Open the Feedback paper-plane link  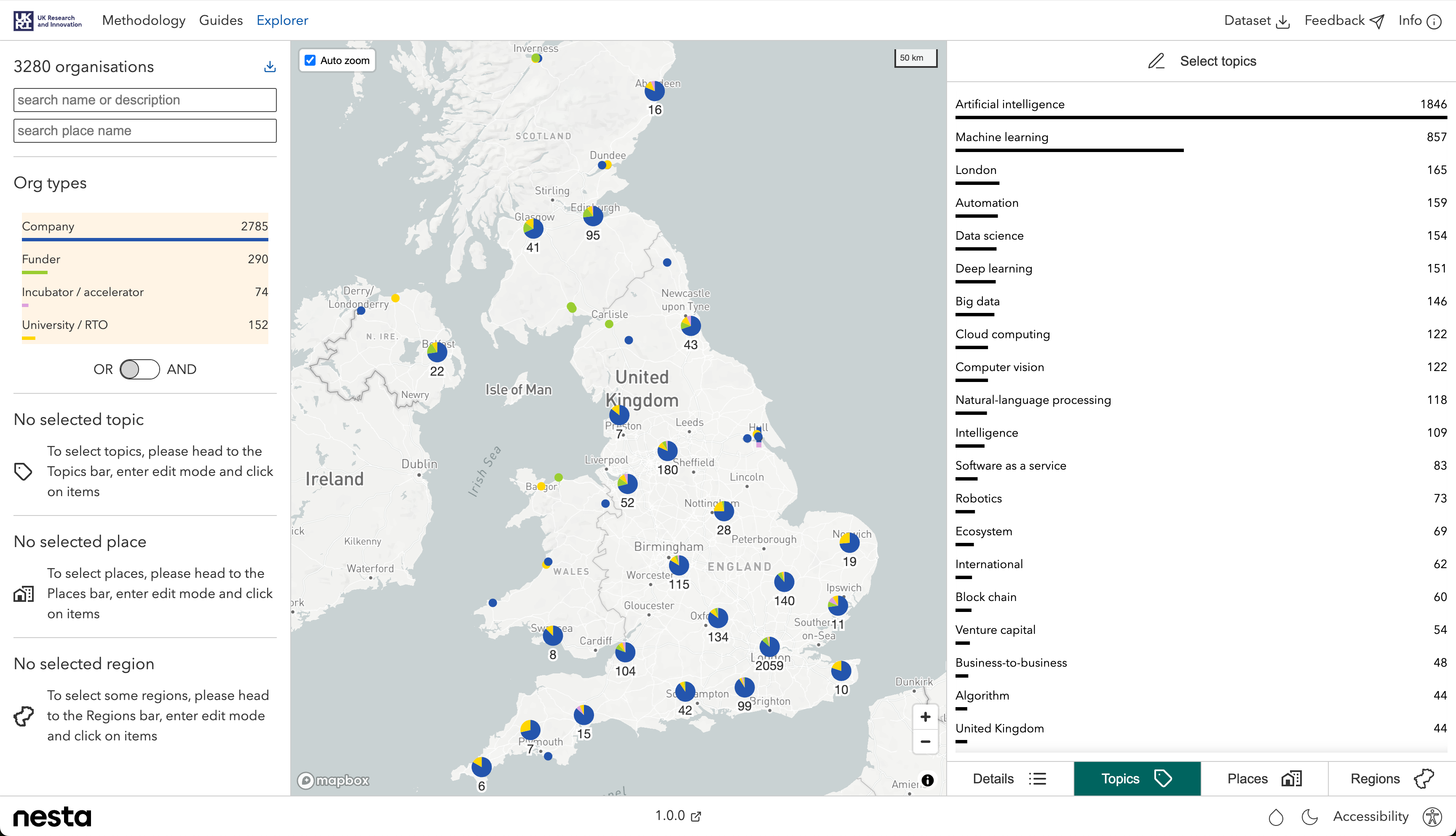[1376, 21]
